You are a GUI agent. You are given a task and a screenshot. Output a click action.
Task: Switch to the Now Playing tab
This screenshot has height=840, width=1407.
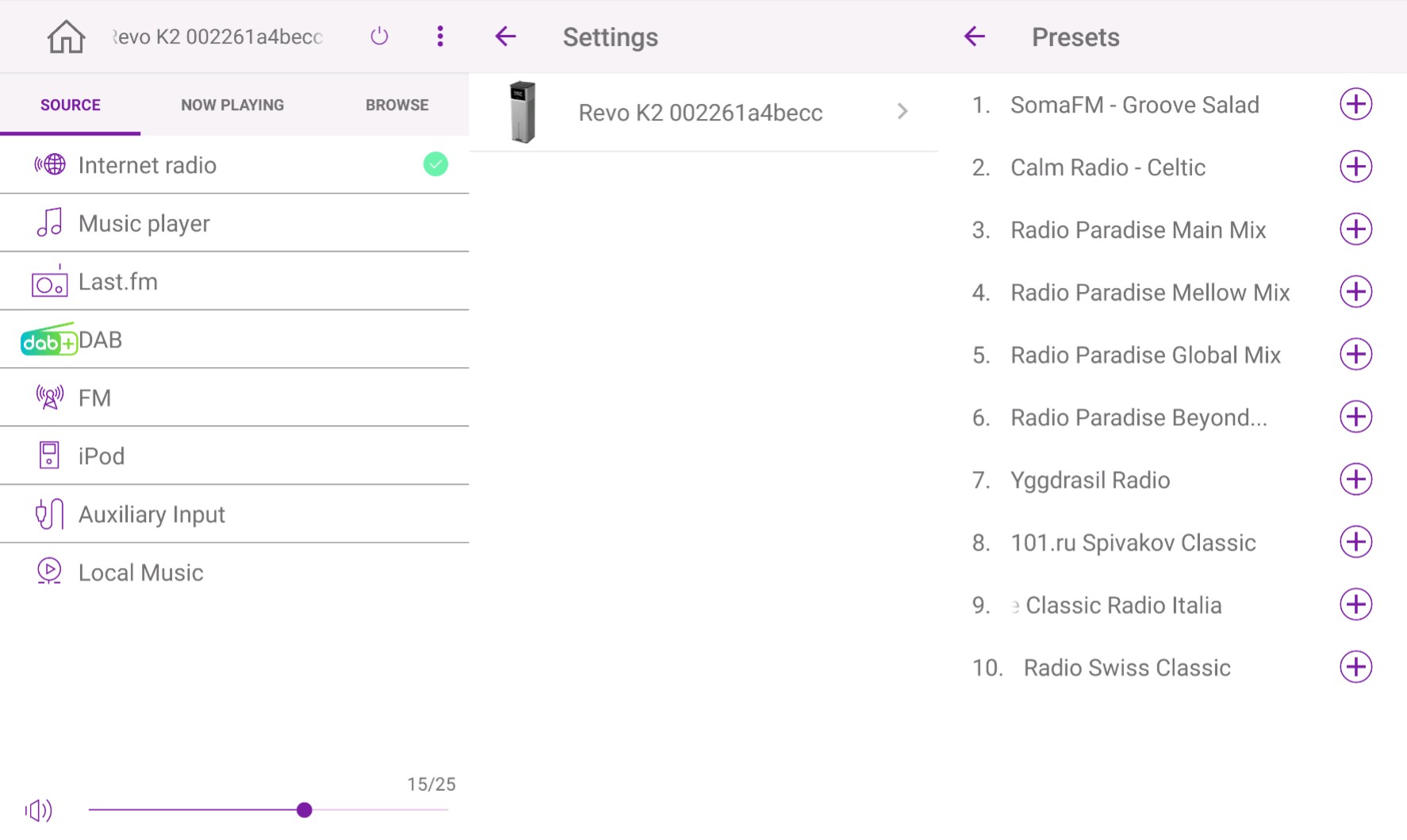(232, 105)
